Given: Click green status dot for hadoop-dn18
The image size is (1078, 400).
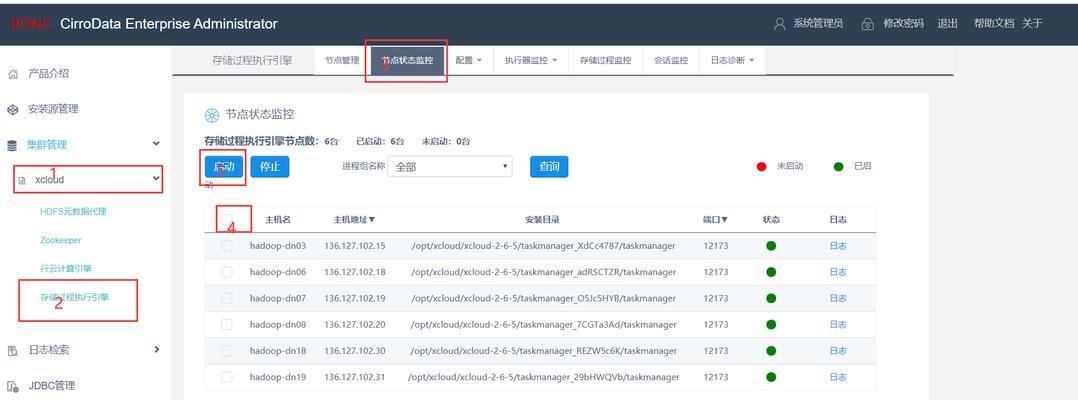Looking at the screenshot, I should click(771, 351).
